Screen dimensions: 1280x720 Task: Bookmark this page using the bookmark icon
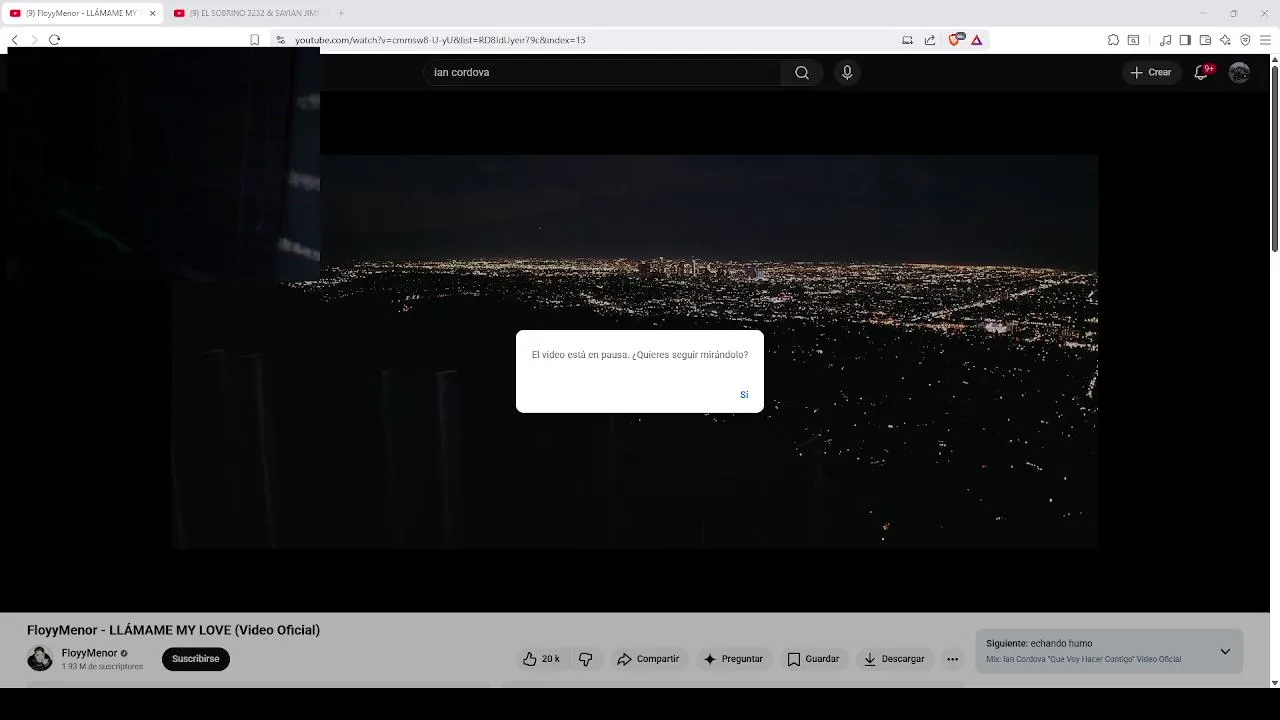coord(255,40)
